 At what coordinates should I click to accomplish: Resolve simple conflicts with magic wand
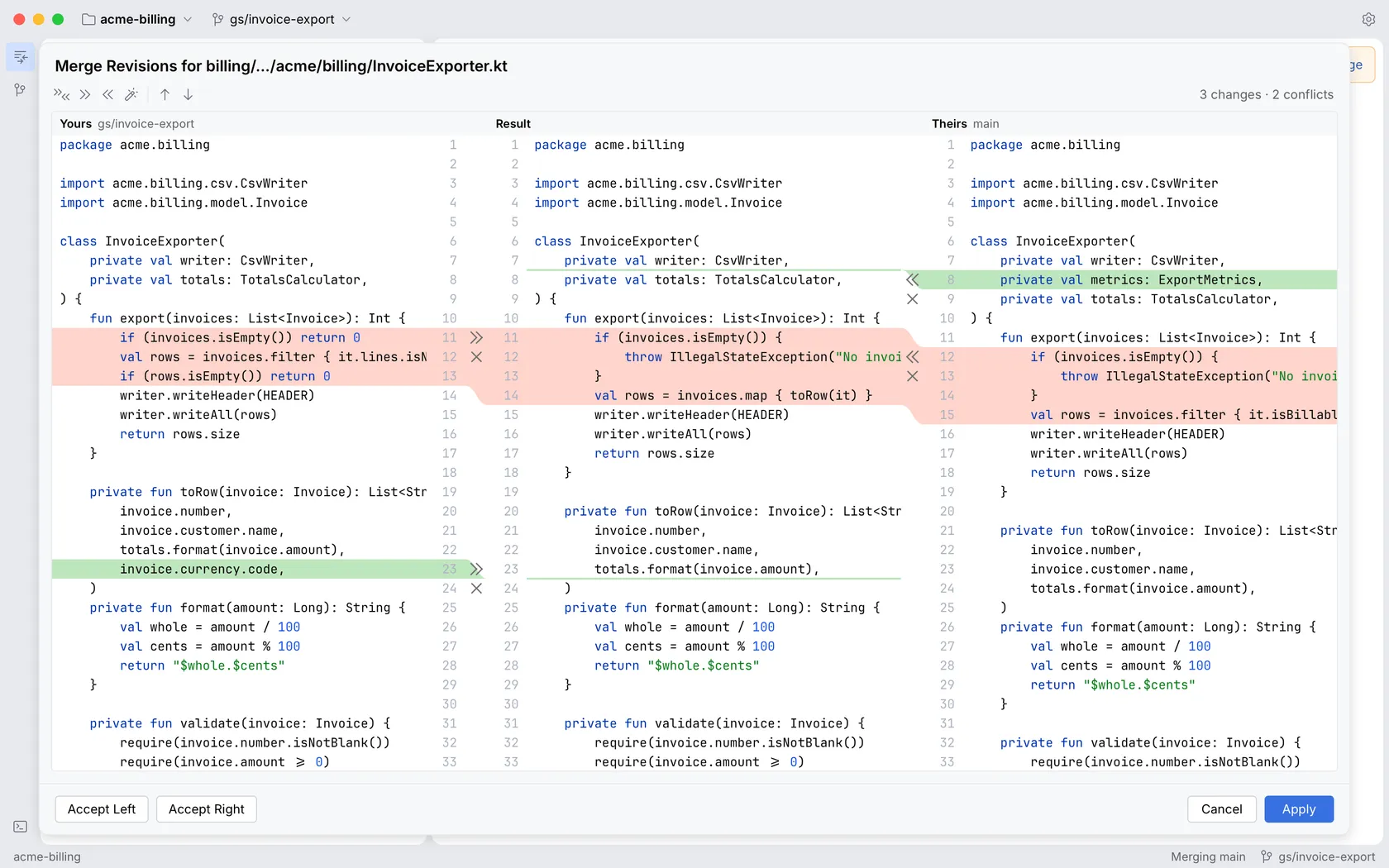[131, 94]
